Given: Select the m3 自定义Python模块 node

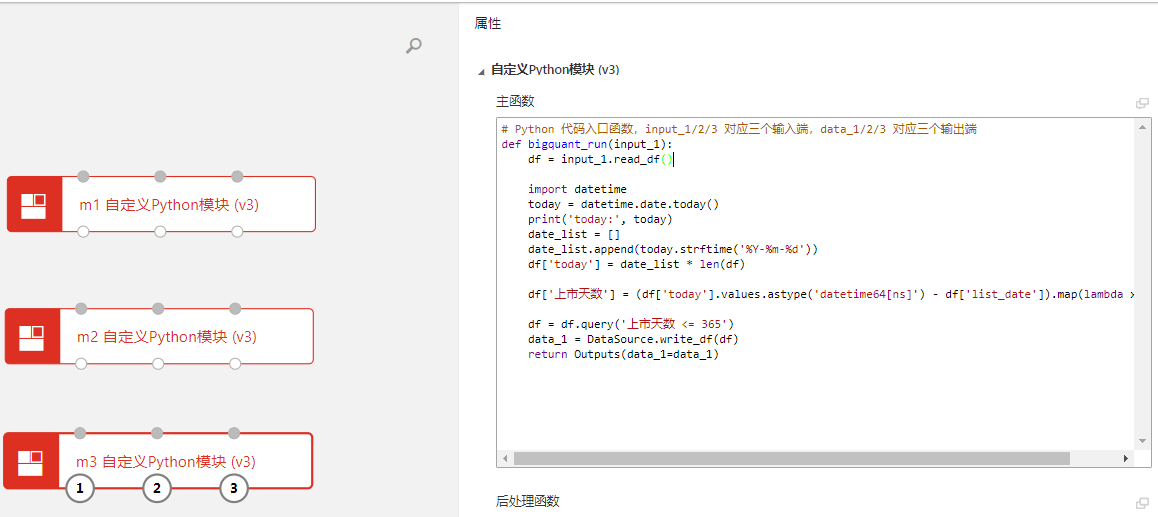Looking at the screenshot, I should click(x=166, y=462).
